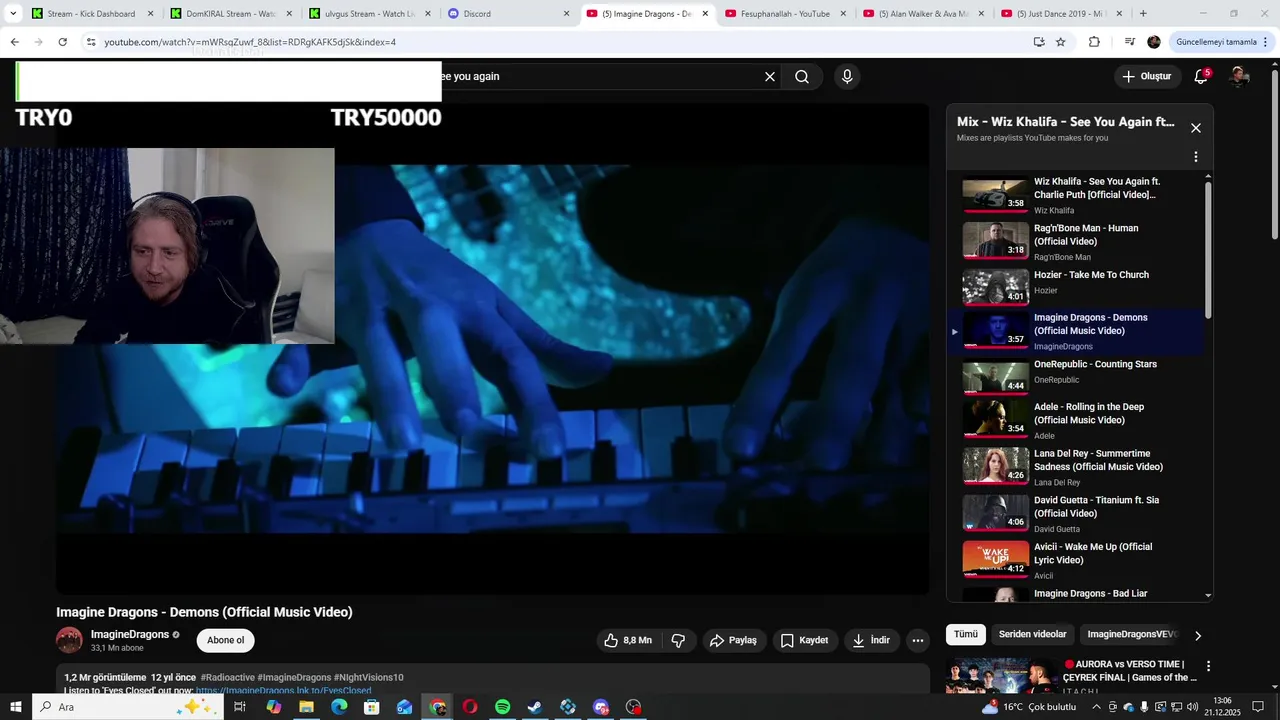The width and height of the screenshot is (1280, 720).
Task: Open the AURORA vs VERSO TIME recommended video
Action: coord(1130,671)
